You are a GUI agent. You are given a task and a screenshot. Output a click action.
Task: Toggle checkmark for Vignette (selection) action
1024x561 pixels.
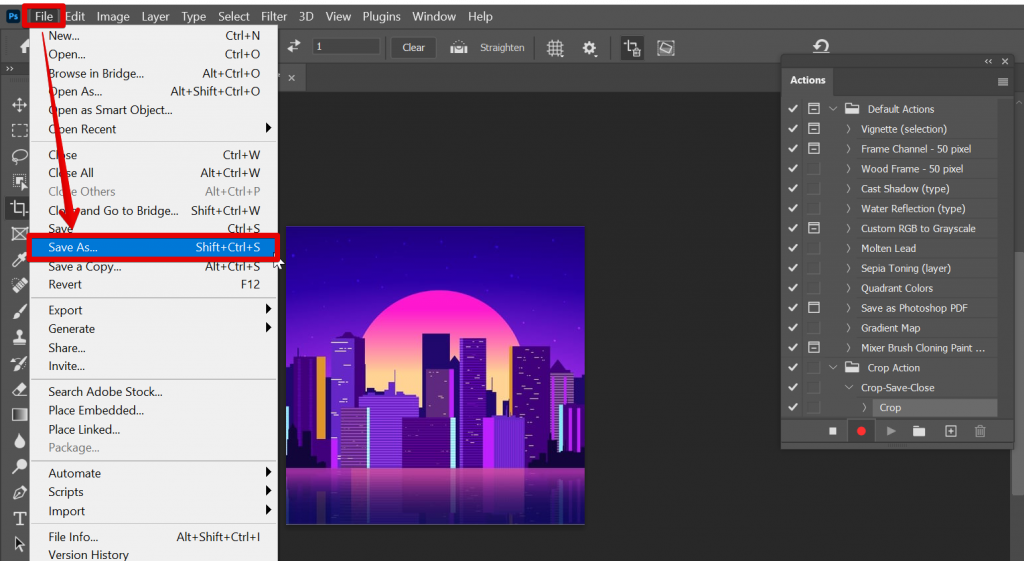pyautogui.click(x=793, y=129)
